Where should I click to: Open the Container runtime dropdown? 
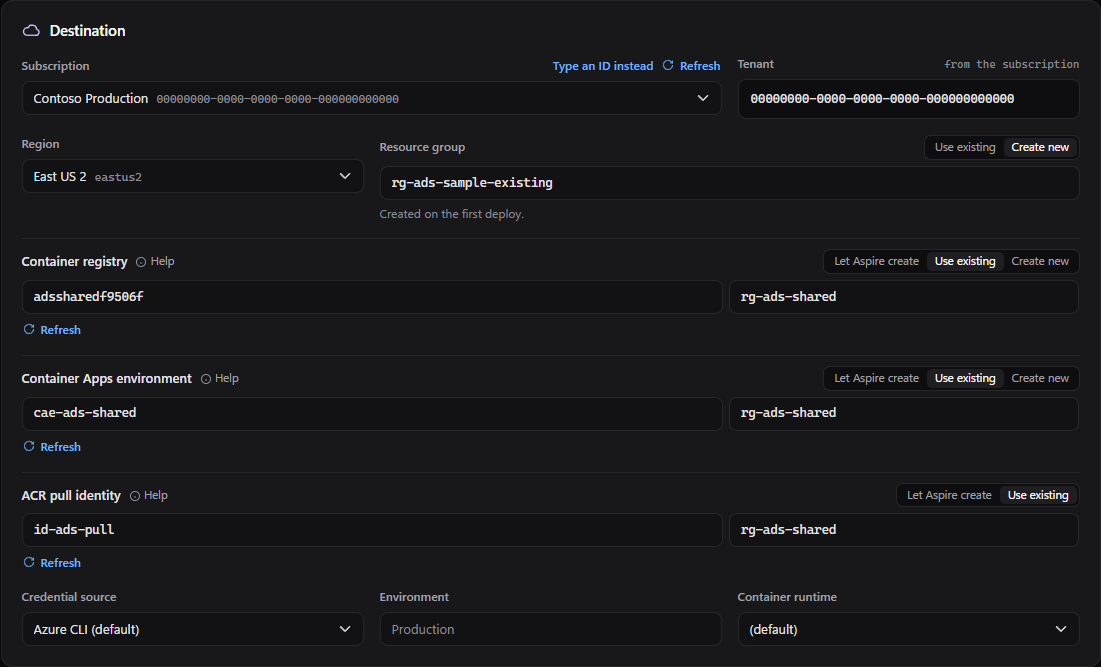(x=908, y=629)
